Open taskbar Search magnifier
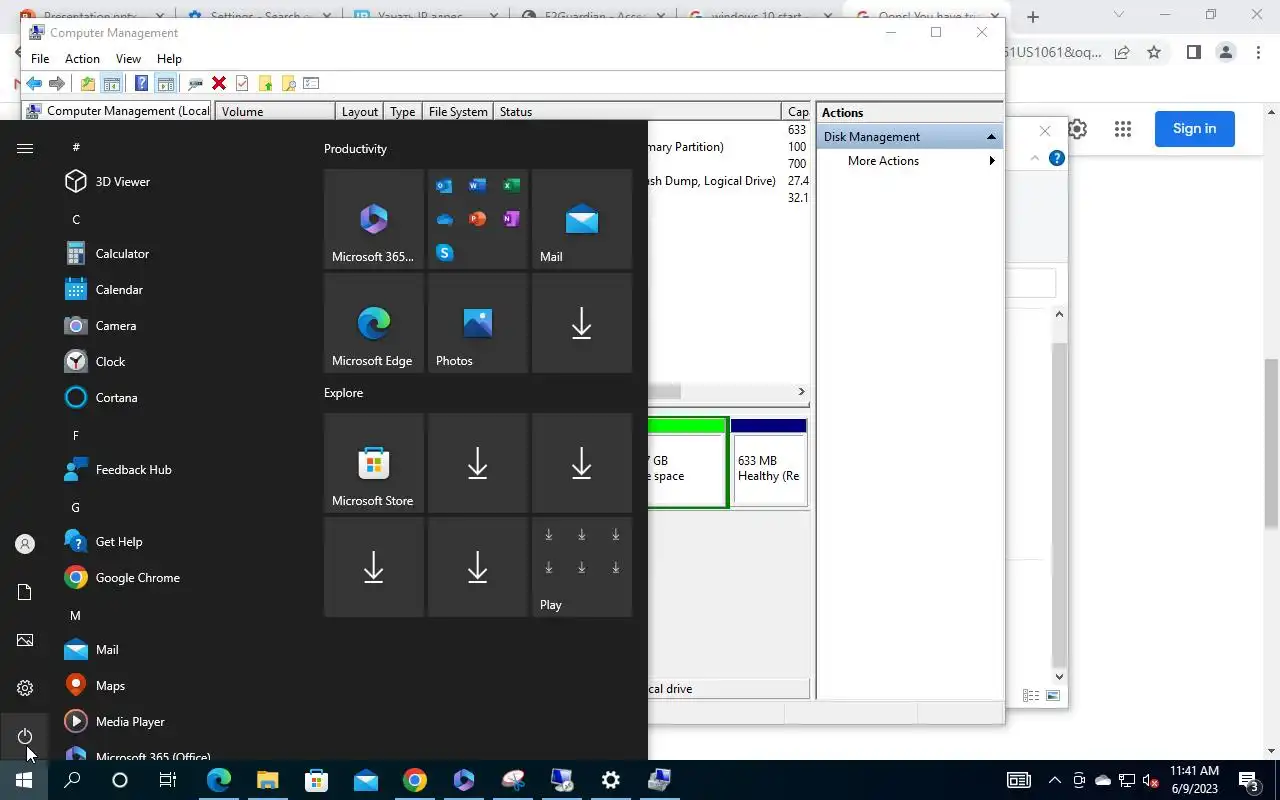 click(x=72, y=780)
